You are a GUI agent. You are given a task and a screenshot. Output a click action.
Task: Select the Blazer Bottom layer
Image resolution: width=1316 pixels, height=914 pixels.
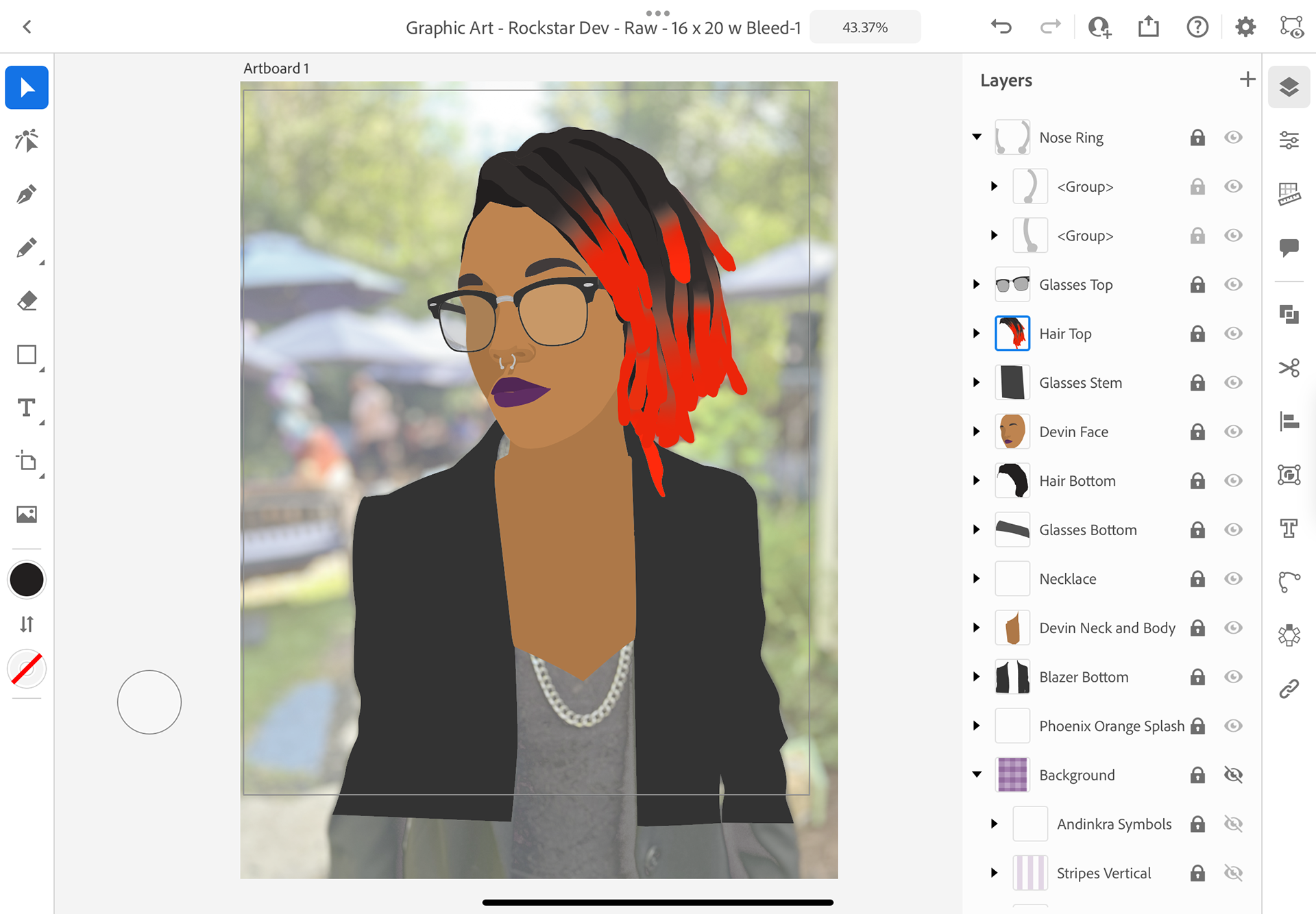(1083, 677)
